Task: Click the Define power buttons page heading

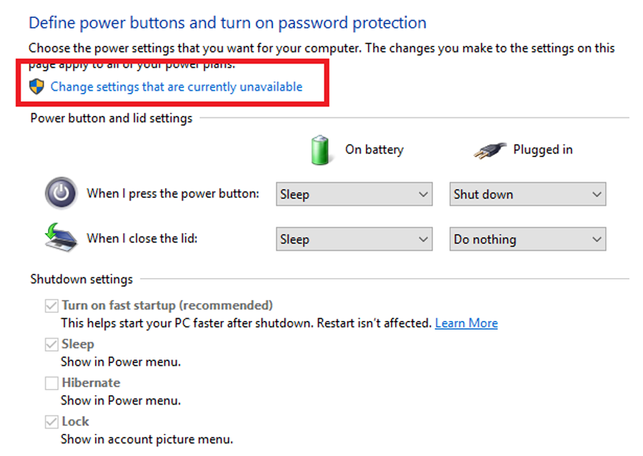Action: 228,23
